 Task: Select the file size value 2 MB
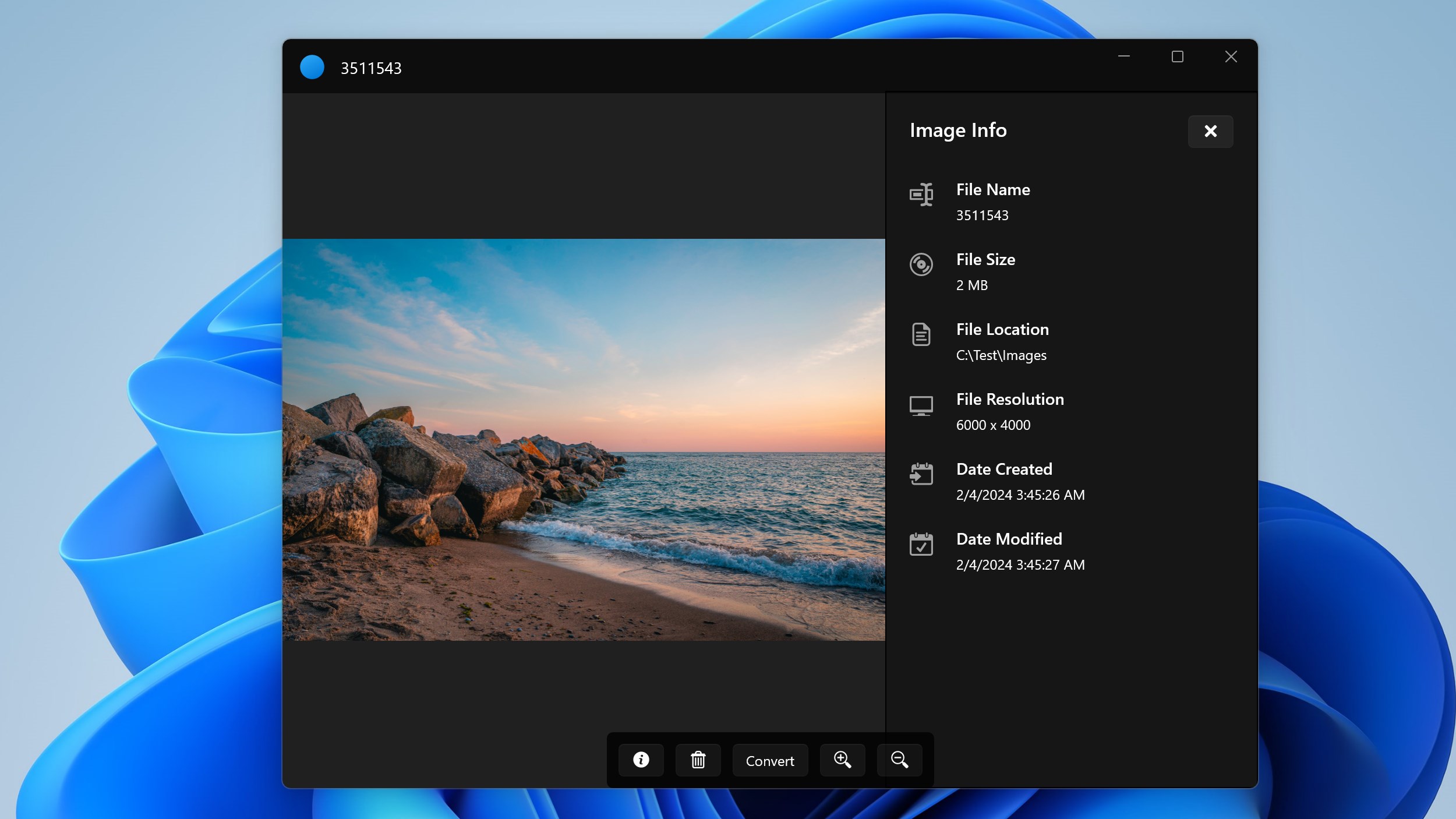click(x=972, y=285)
